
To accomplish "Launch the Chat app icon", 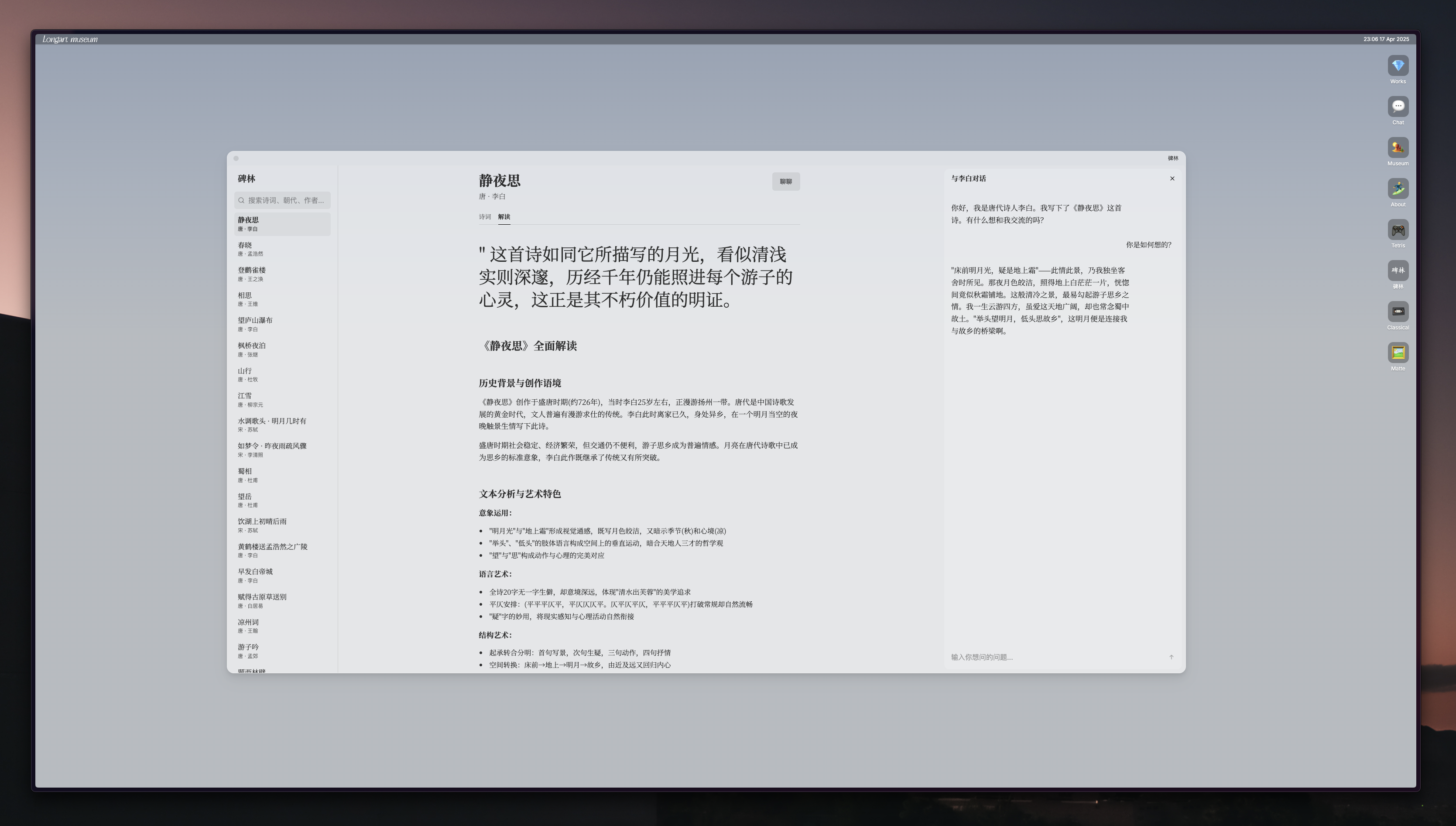I will coord(1397,106).
